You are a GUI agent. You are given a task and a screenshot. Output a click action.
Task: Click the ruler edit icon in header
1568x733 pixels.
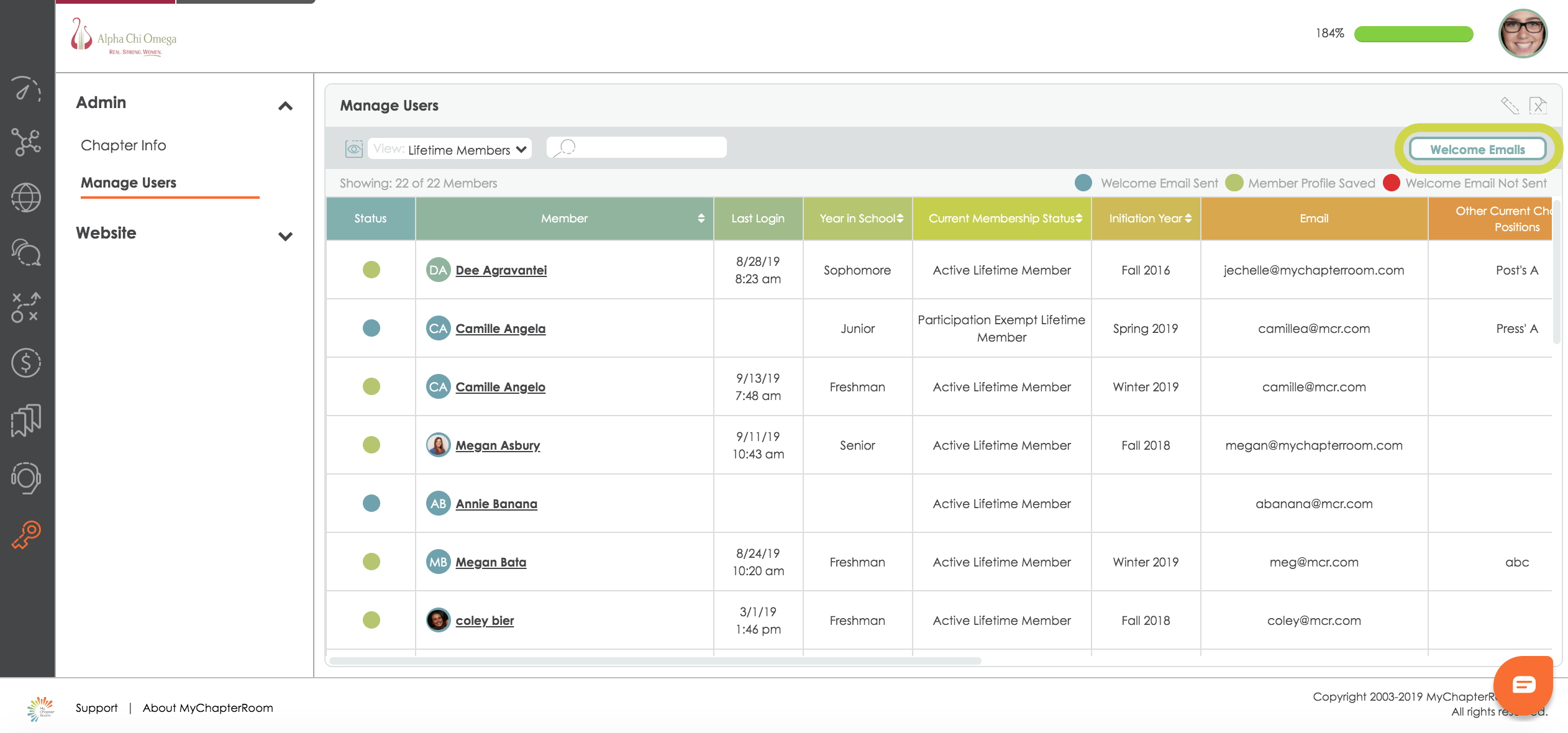pyautogui.click(x=1510, y=106)
